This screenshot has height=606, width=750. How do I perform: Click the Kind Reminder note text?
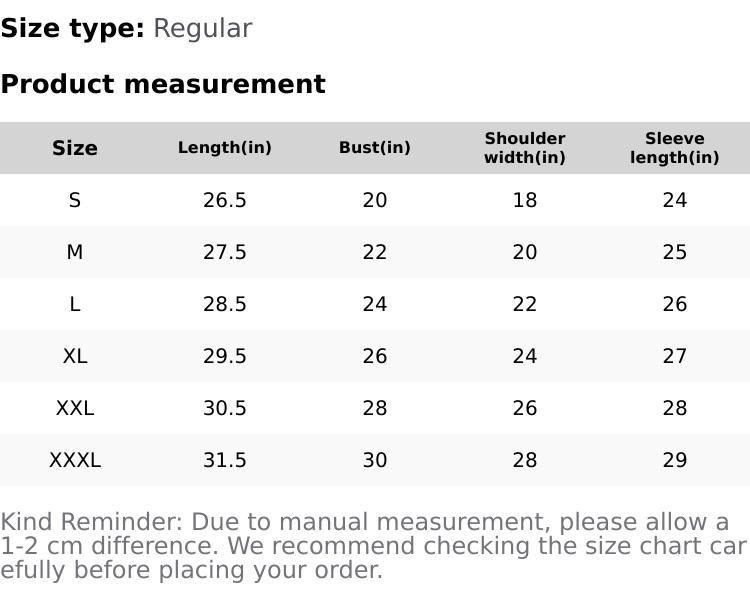pyautogui.click(x=370, y=546)
